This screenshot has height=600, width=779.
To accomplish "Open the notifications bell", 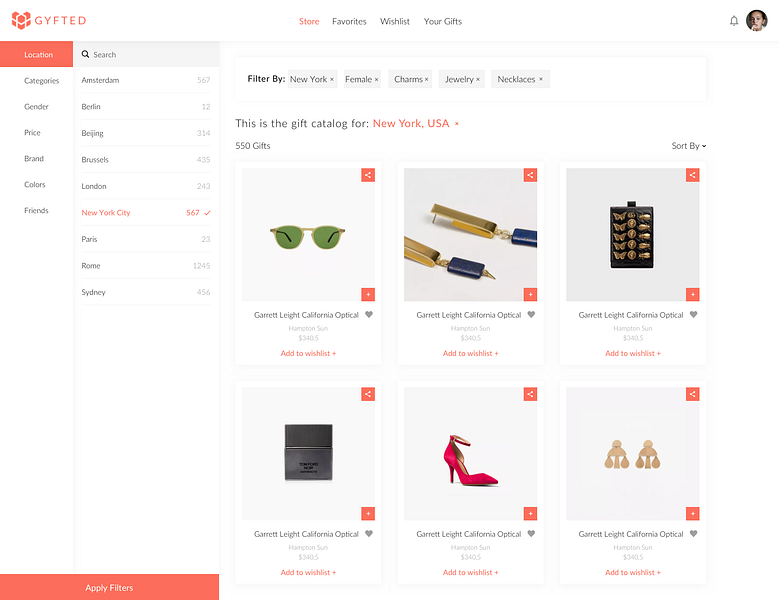I will [734, 21].
